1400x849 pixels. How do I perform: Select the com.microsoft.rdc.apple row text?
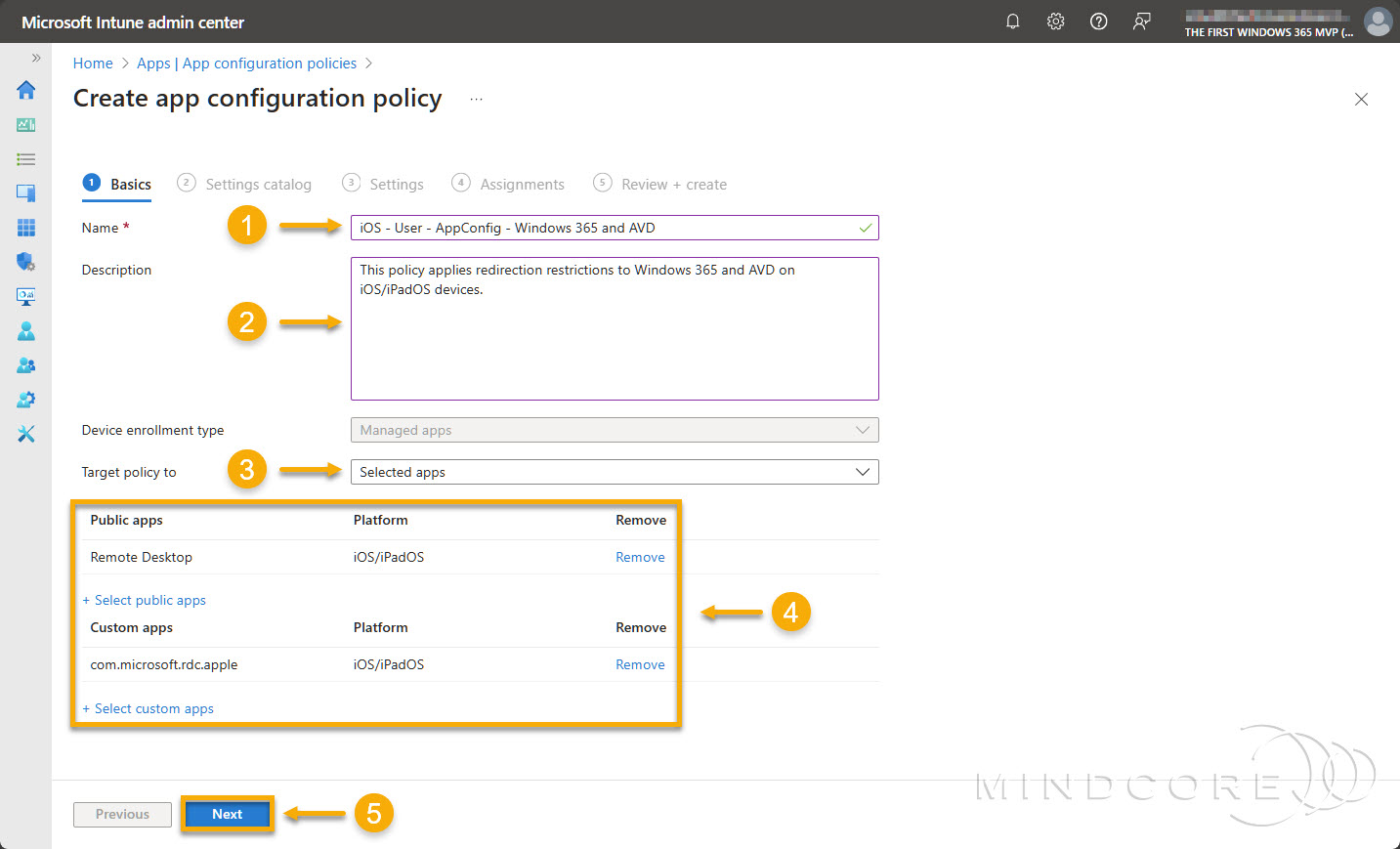pyautogui.click(x=164, y=664)
